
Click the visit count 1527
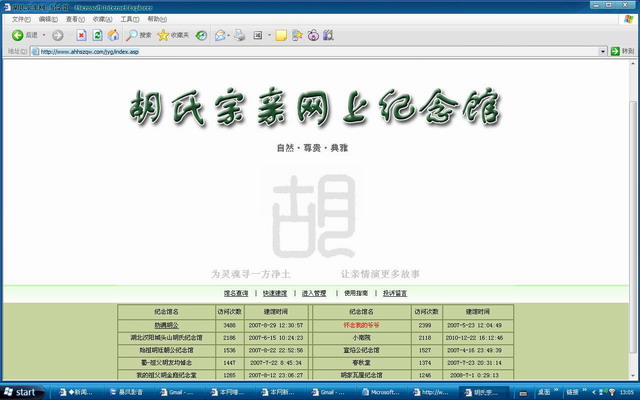[x=425, y=350]
